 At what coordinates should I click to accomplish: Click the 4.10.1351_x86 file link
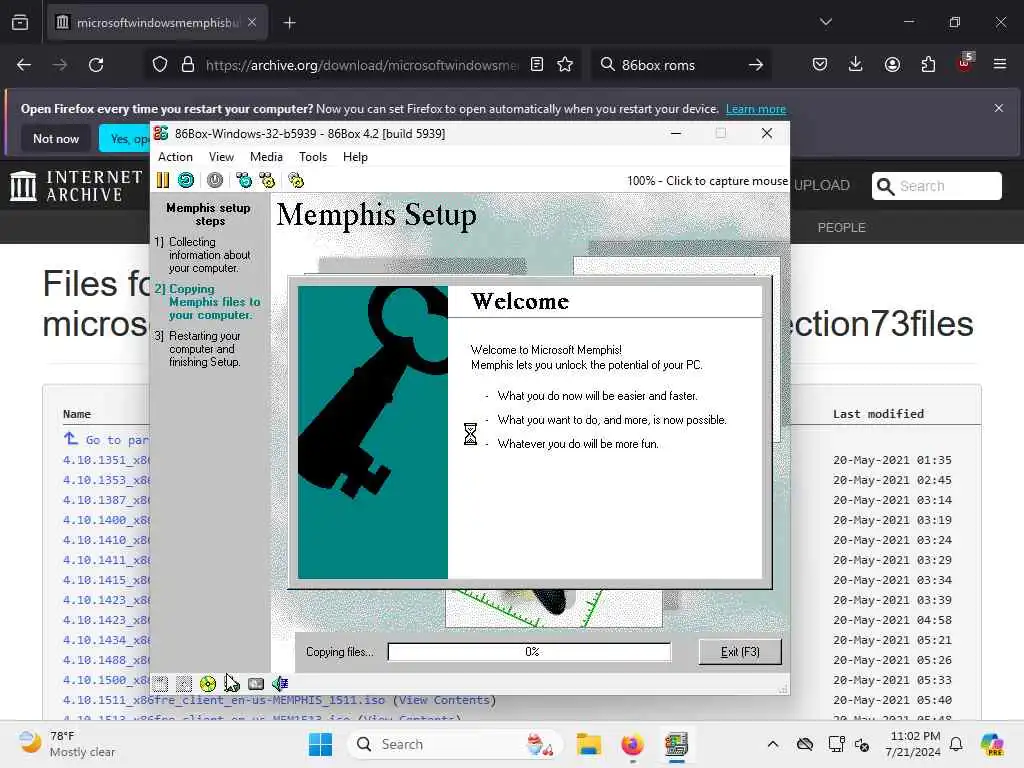pyautogui.click(x=106, y=460)
